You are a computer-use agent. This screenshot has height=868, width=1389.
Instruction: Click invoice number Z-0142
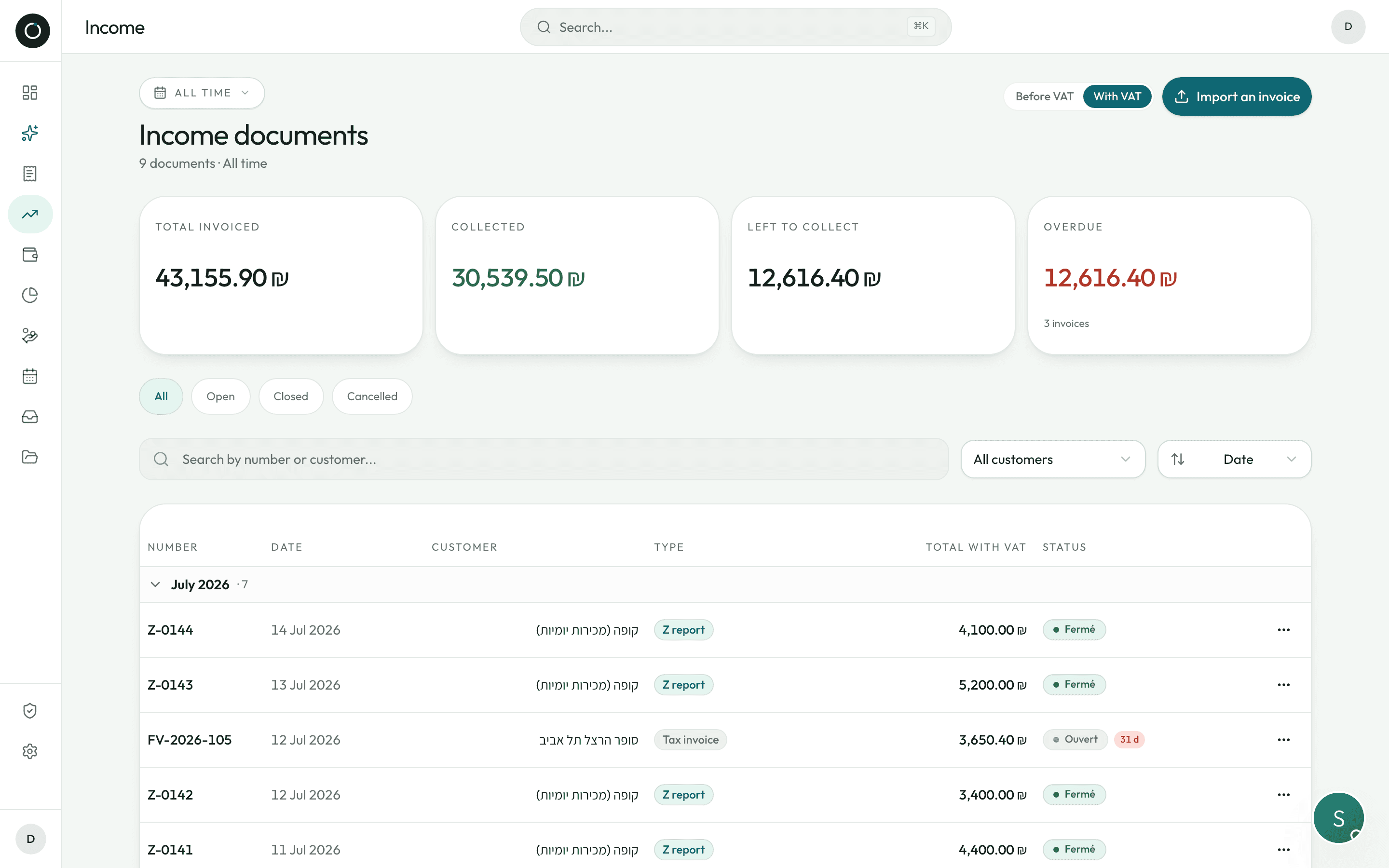170,795
